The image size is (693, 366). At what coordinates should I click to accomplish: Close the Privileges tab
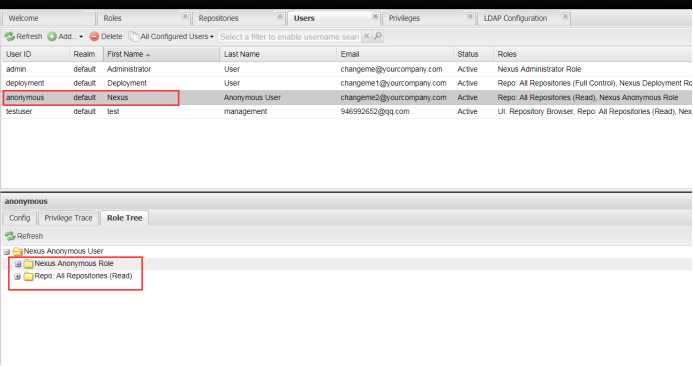click(x=470, y=17)
